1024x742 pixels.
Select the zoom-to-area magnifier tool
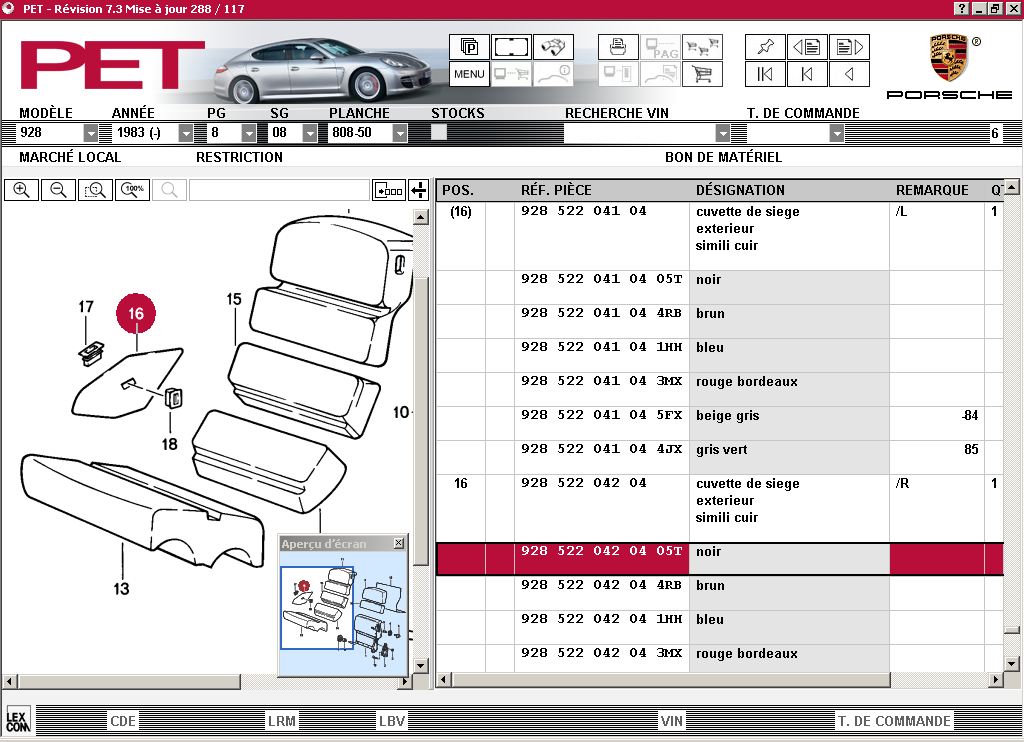pos(95,190)
